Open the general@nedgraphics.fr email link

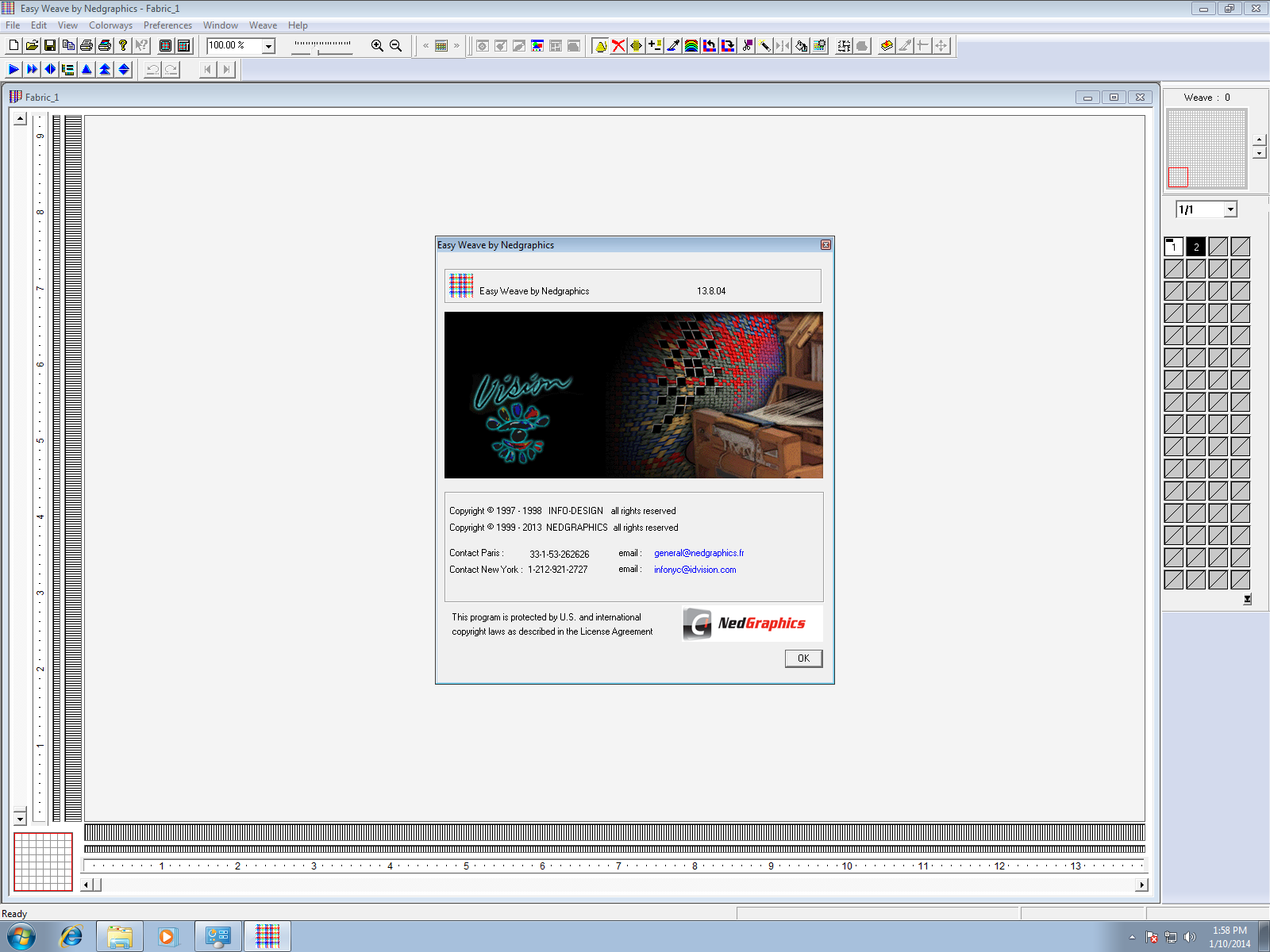pos(698,553)
